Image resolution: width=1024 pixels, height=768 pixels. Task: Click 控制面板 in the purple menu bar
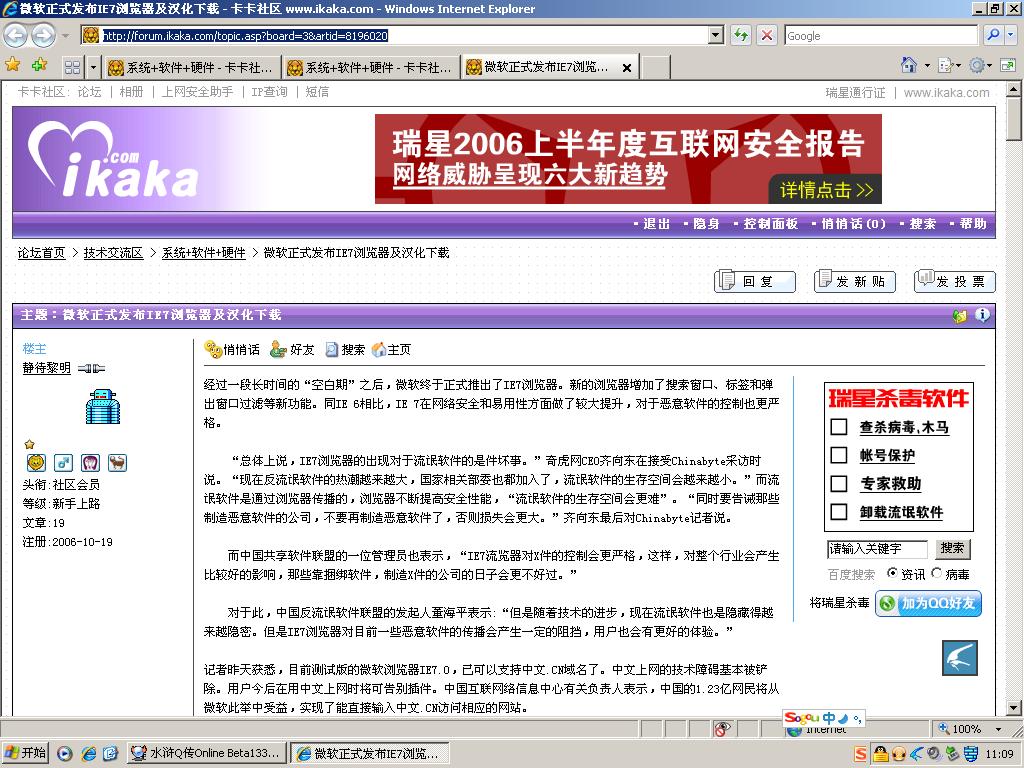point(771,223)
